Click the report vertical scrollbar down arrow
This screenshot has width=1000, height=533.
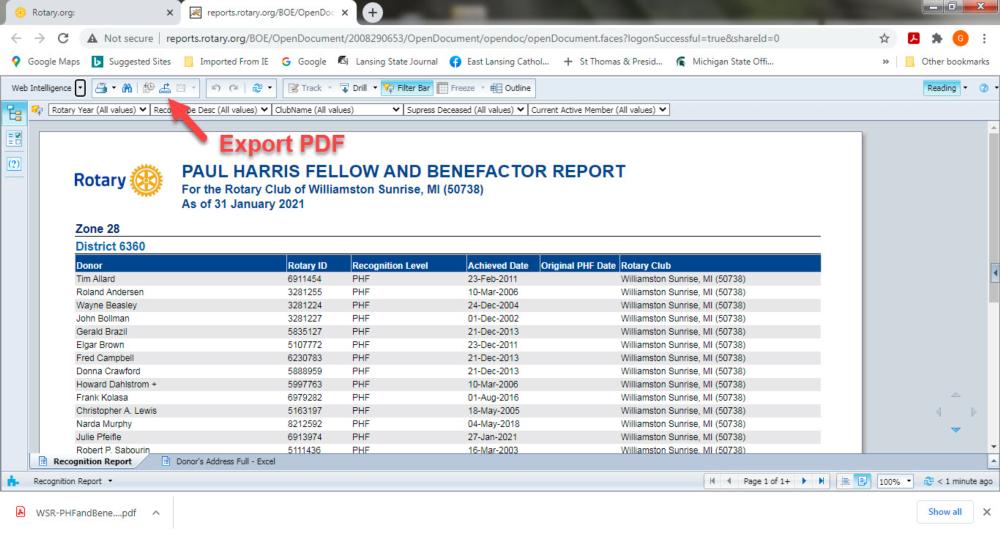click(994, 446)
